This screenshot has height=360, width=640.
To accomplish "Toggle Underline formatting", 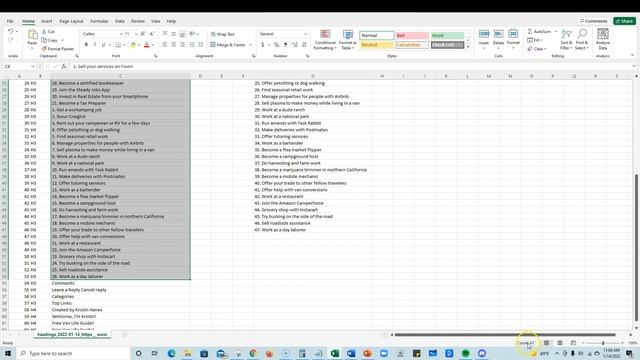I will (103, 45).
